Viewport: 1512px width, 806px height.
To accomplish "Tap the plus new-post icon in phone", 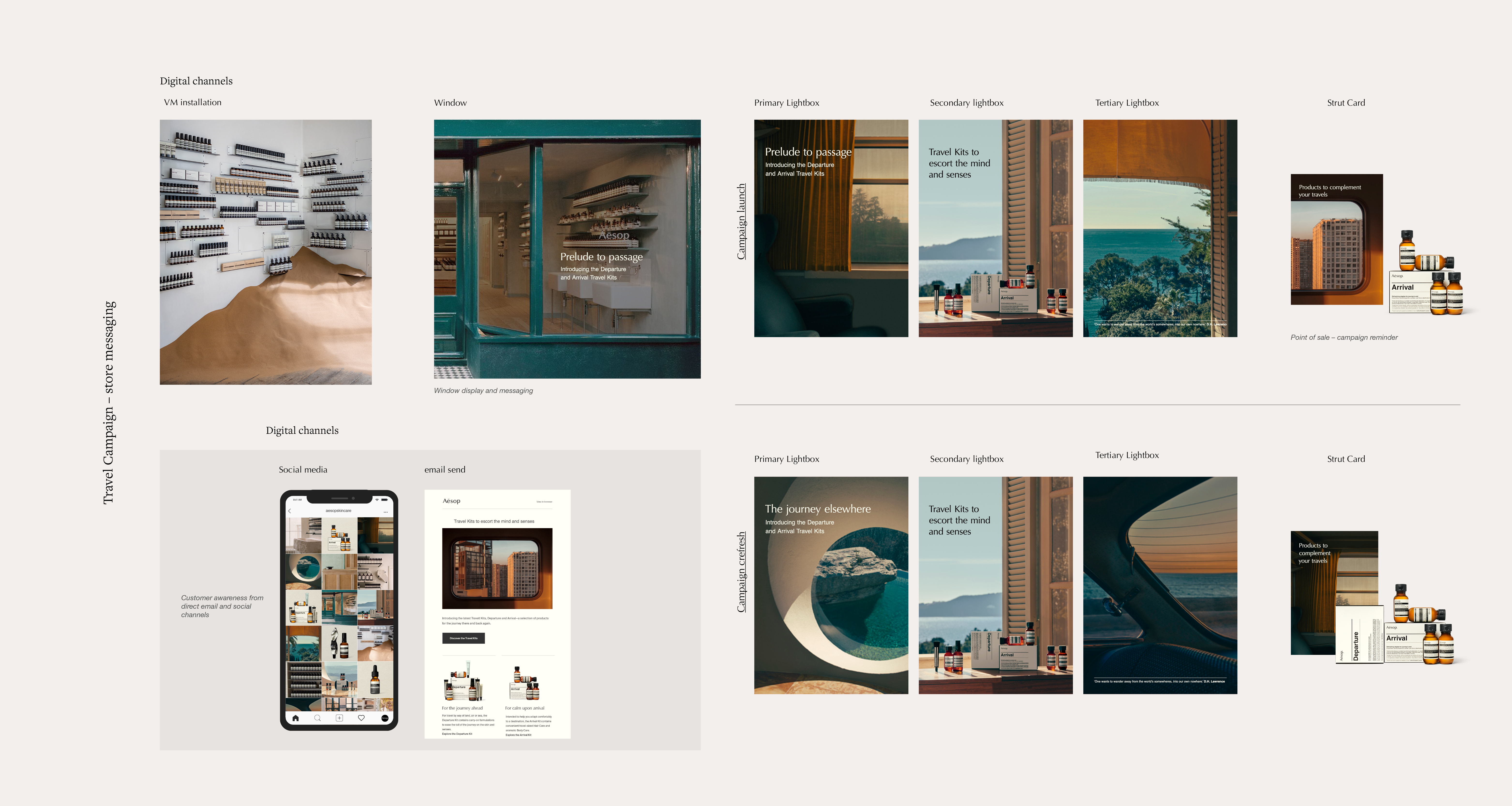I will click(339, 718).
